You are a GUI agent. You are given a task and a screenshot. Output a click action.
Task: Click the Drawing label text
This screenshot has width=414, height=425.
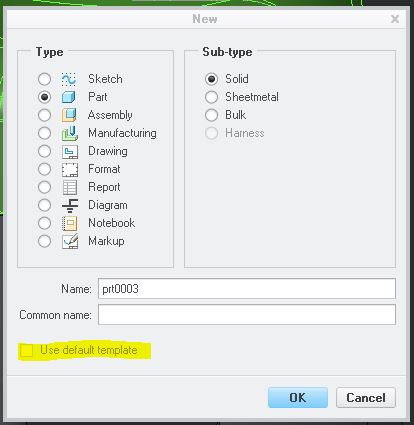point(108,151)
